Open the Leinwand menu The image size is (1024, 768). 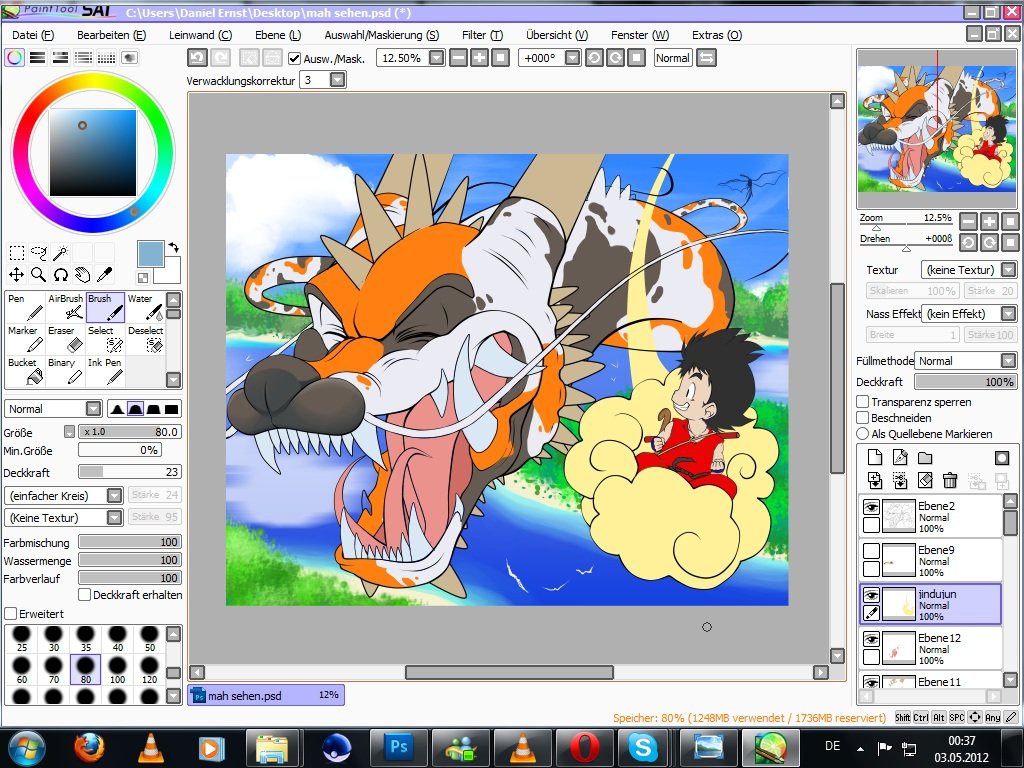click(x=200, y=35)
